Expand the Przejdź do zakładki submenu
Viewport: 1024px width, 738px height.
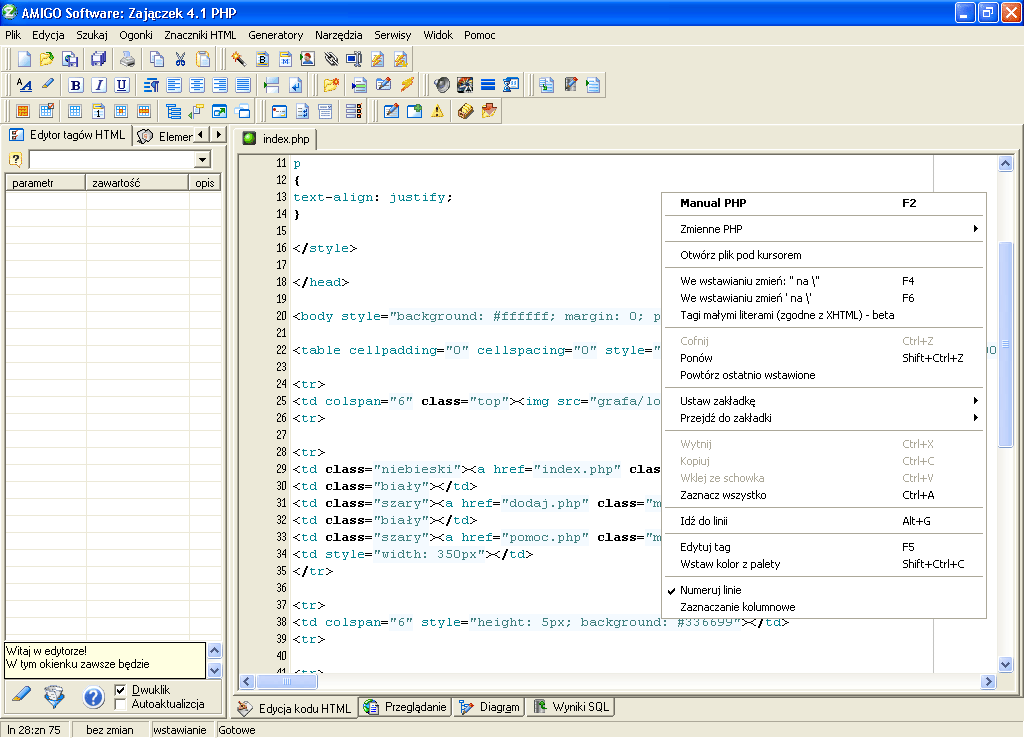(824, 417)
